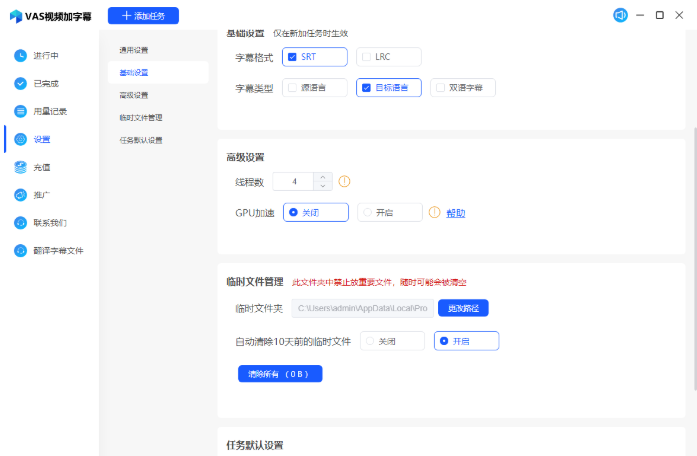Viewport: 697px width, 456px height.
Task: Click the VAS app logo icon
Action: pos(16,16)
